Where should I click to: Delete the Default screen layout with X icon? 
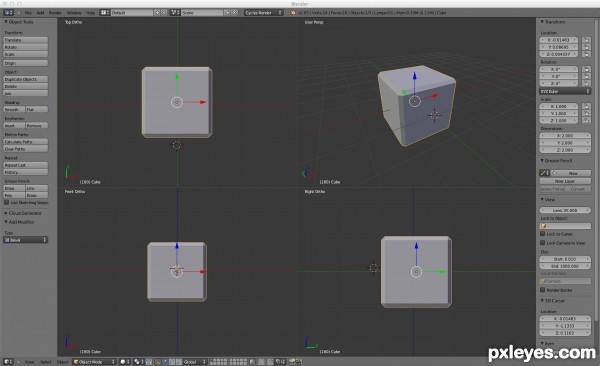(x=164, y=13)
